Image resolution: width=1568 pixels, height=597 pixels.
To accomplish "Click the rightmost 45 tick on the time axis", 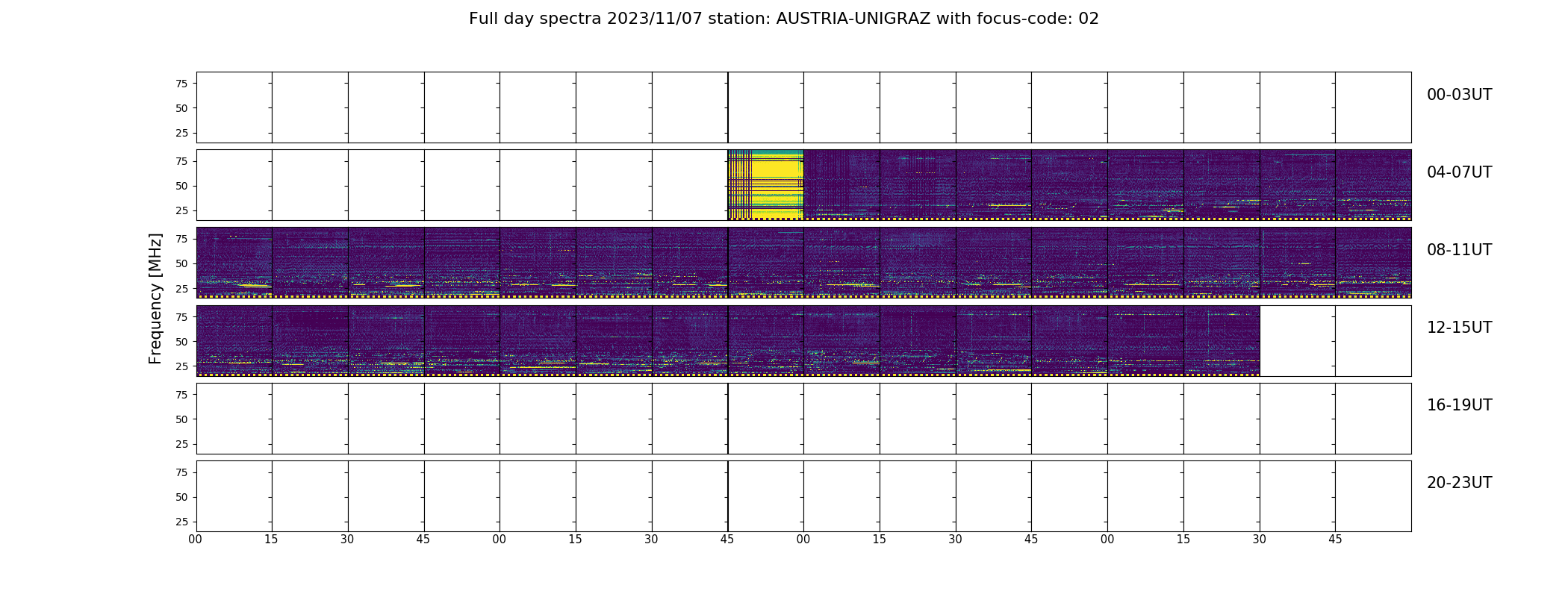I will pyautogui.click(x=1335, y=540).
